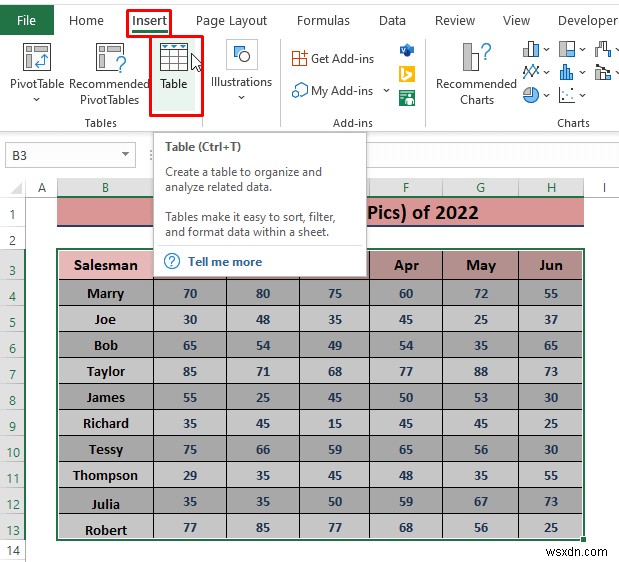Click Recommended PivotTables icon

tap(110, 58)
